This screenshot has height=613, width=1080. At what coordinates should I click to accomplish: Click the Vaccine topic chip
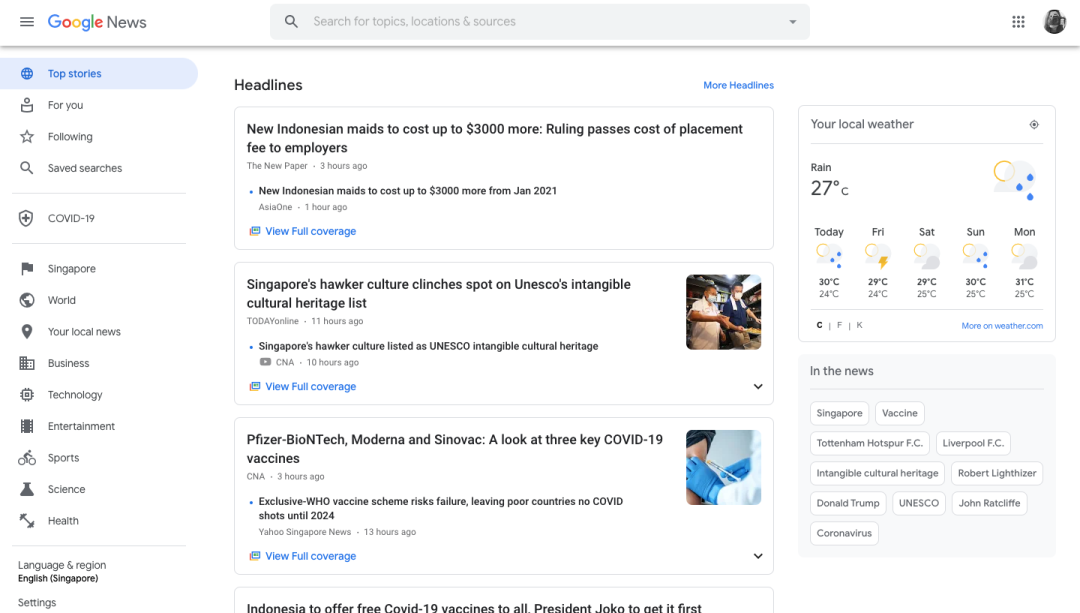click(900, 413)
